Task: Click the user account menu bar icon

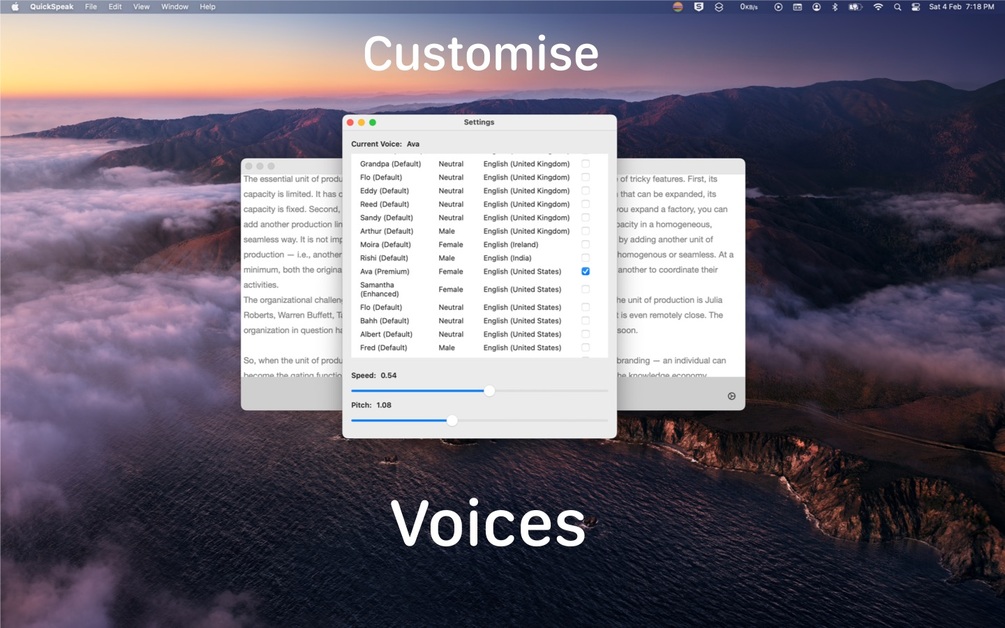Action: point(817,6)
